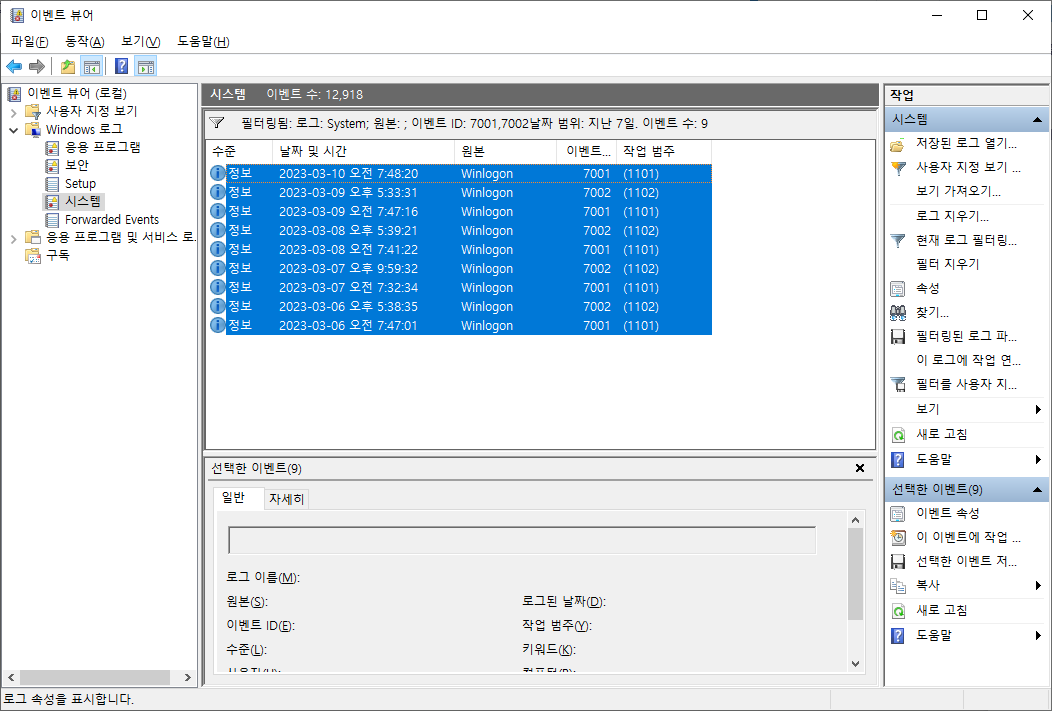Close the 선택한 이벤트 preview pane with X
The height and width of the screenshot is (711, 1052).
[x=859, y=467]
